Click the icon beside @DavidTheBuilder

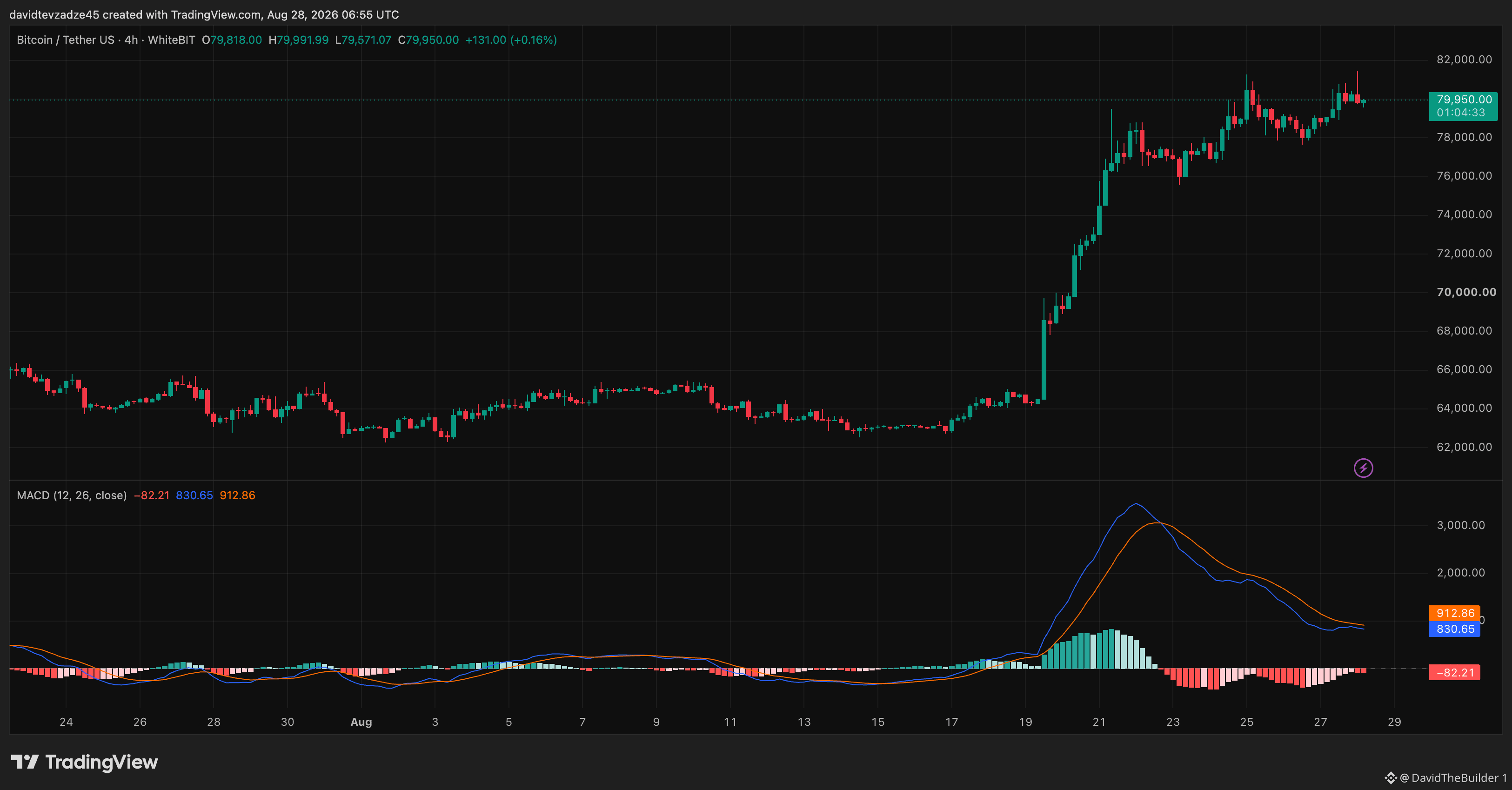[1391, 778]
